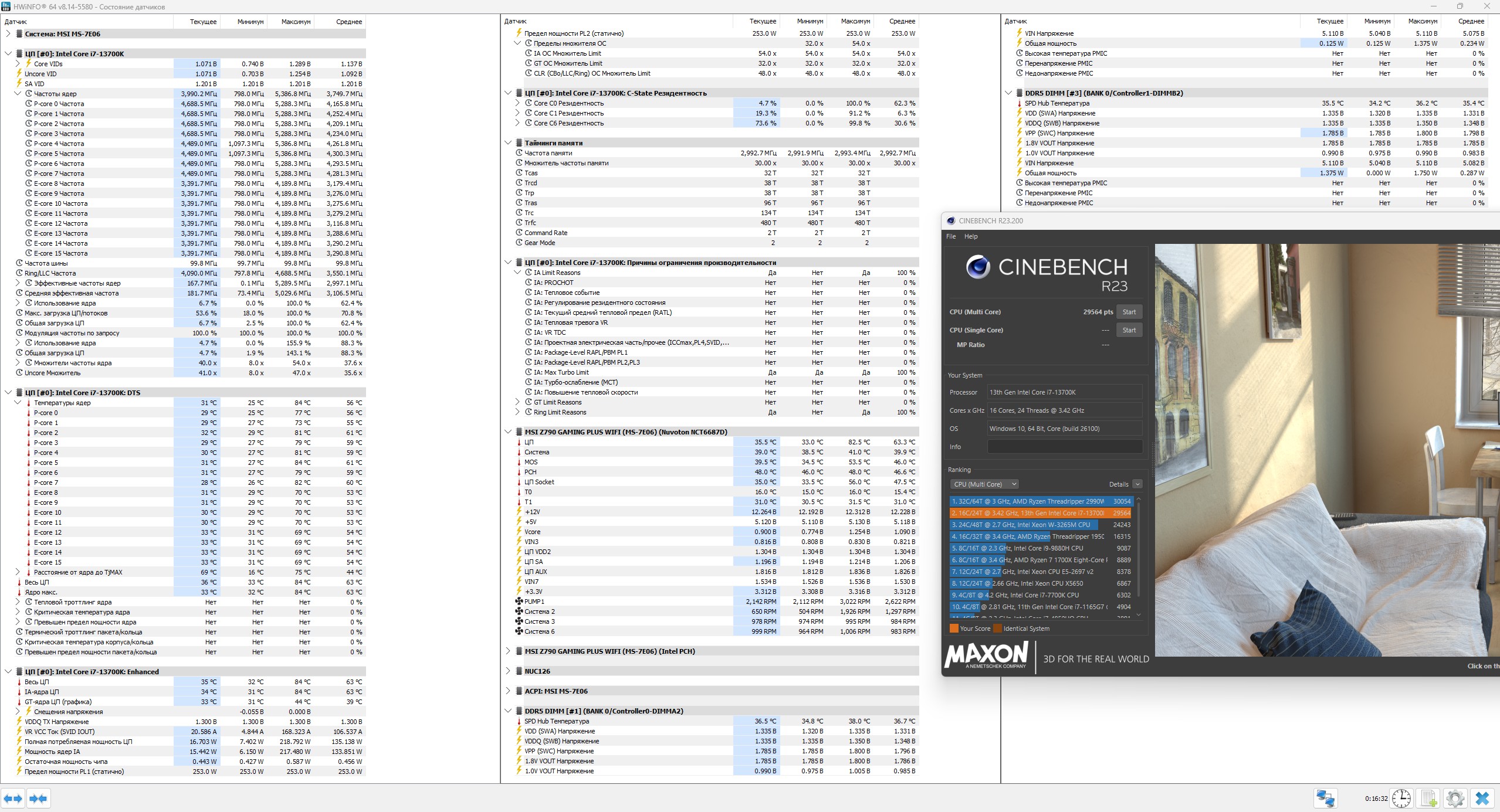The image size is (1500, 812).
Task: Expand the Система: MSI MS-7E06 group
Action: point(8,34)
